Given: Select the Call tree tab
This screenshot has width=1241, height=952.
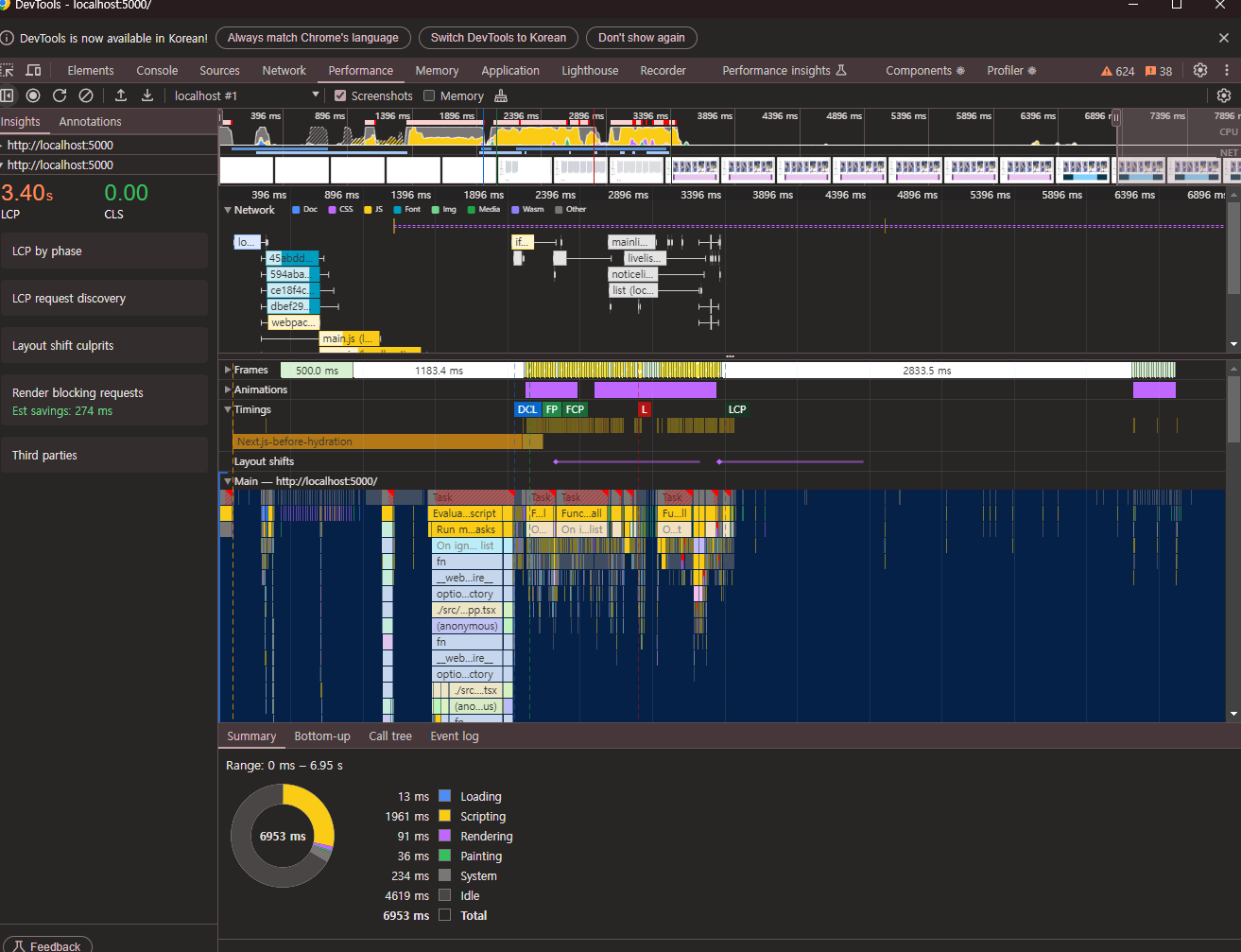Looking at the screenshot, I should click(390, 736).
